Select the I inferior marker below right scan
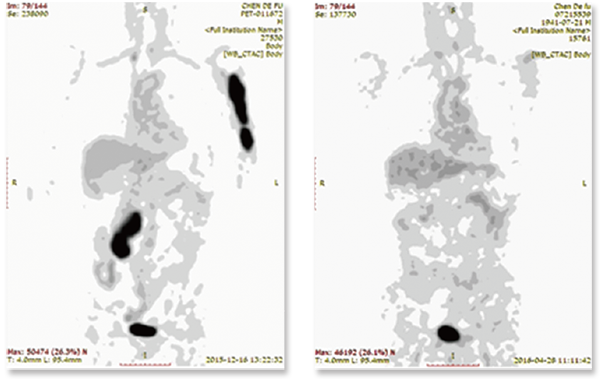Viewport: 600px width, 379px height. (453, 356)
